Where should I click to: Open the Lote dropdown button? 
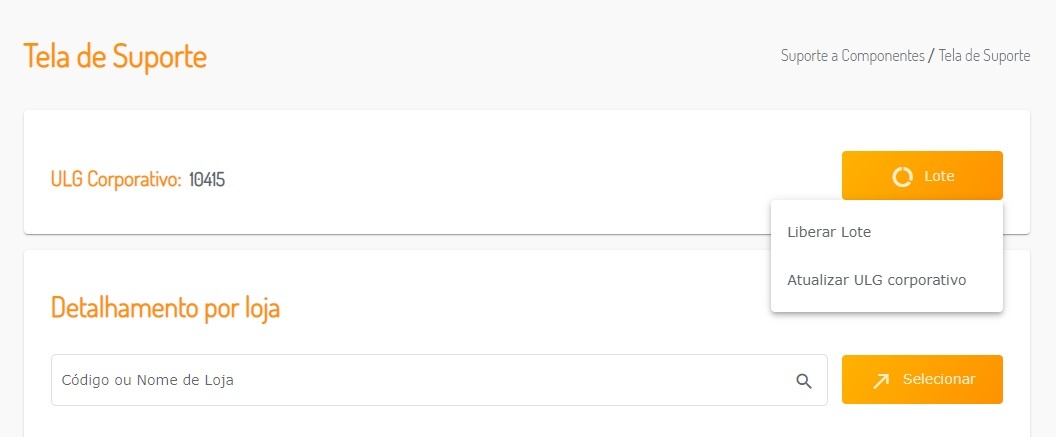pos(922,176)
